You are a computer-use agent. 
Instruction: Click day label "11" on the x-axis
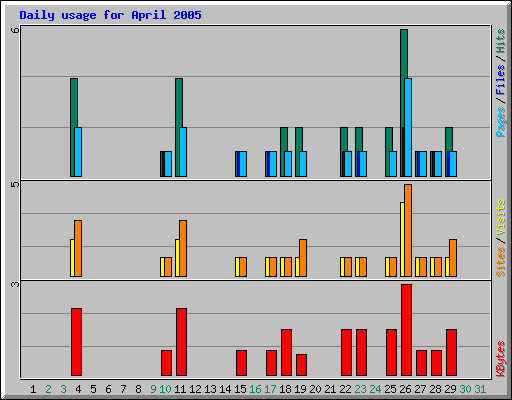coord(180,389)
